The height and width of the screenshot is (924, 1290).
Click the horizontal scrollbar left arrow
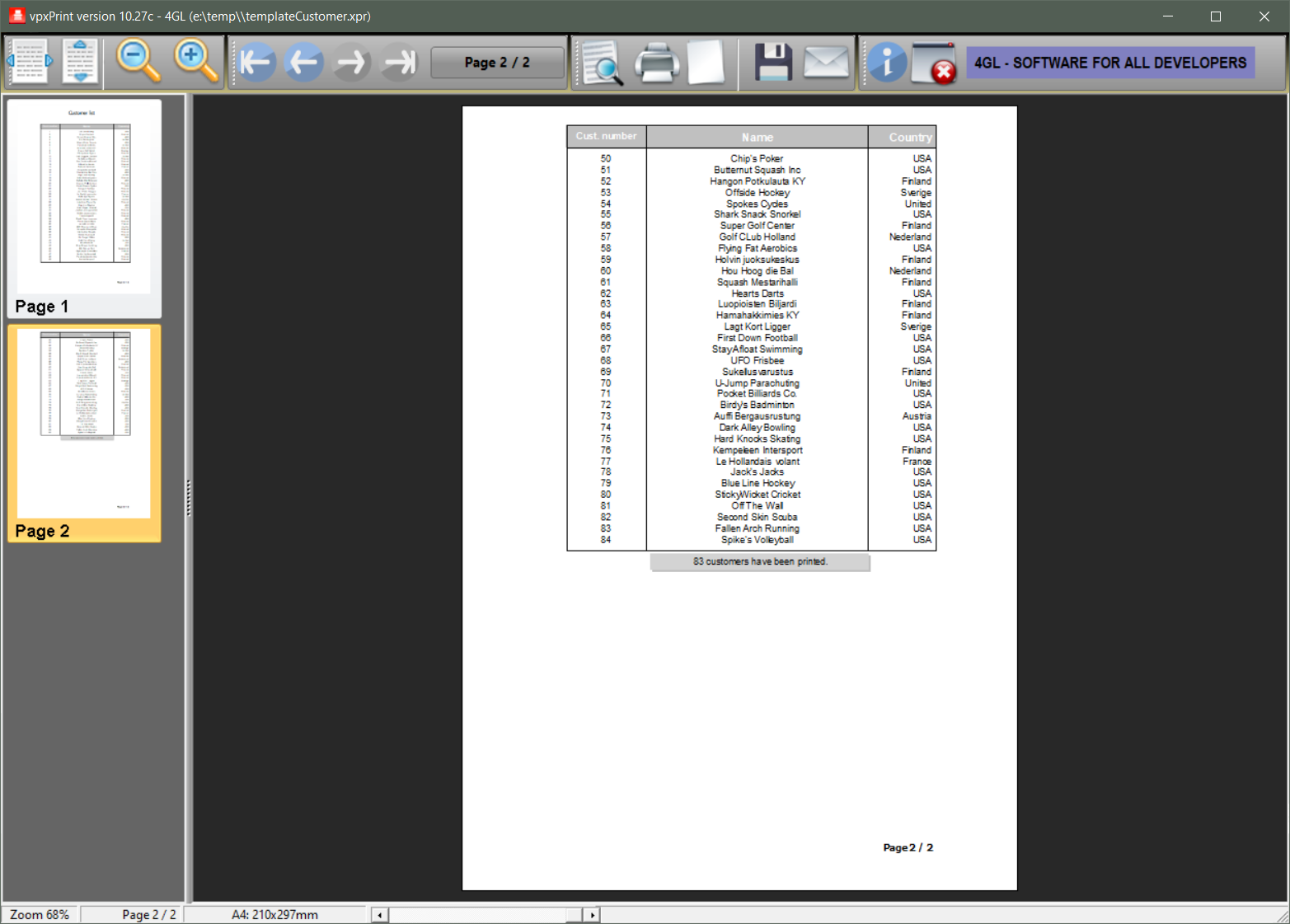tap(379, 915)
